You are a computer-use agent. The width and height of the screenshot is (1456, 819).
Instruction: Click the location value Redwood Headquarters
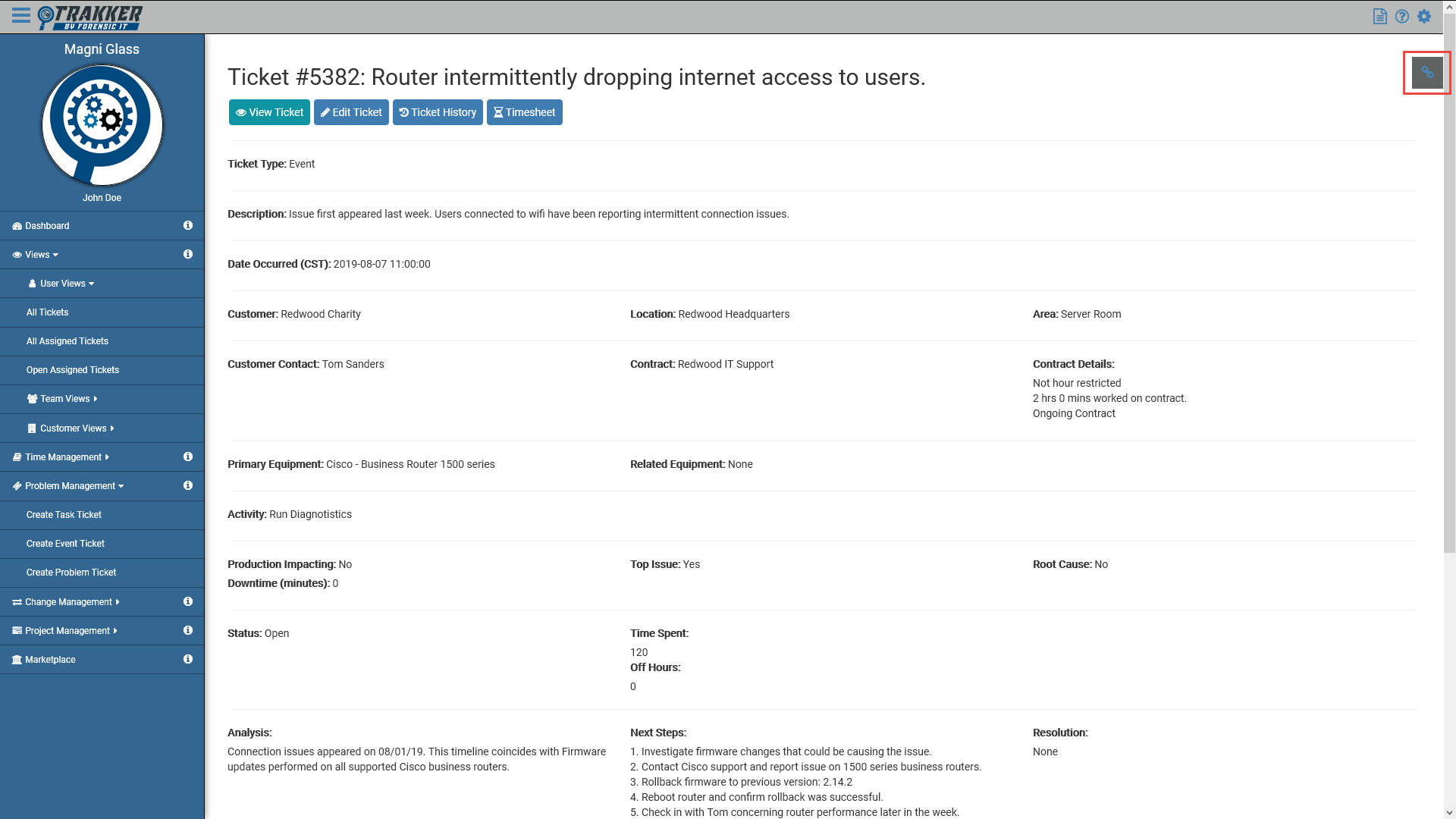tap(733, 314)
